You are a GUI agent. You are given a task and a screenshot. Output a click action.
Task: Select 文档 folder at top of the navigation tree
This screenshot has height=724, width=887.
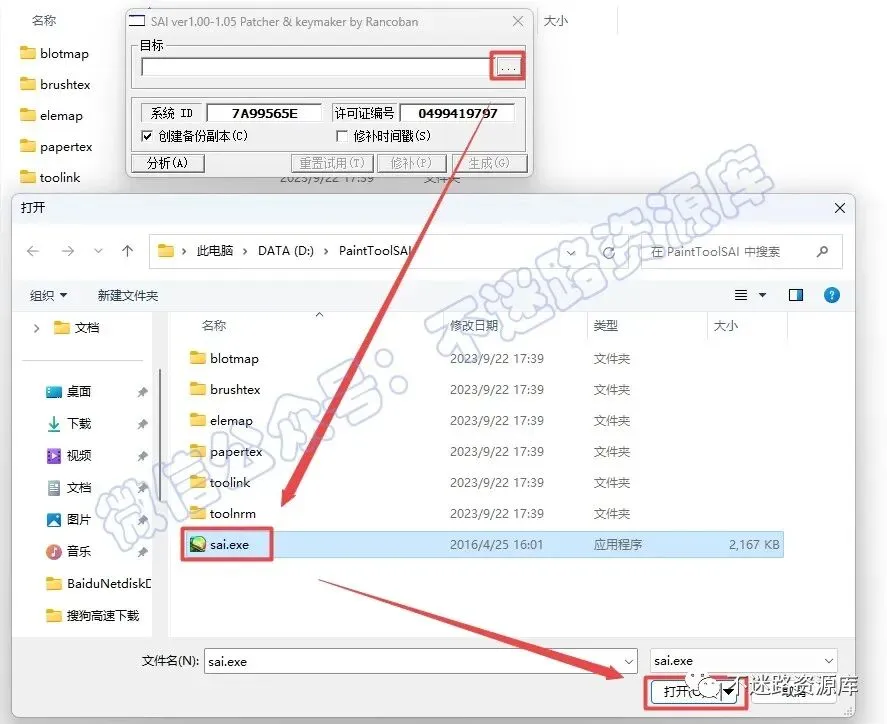point(76,327)
